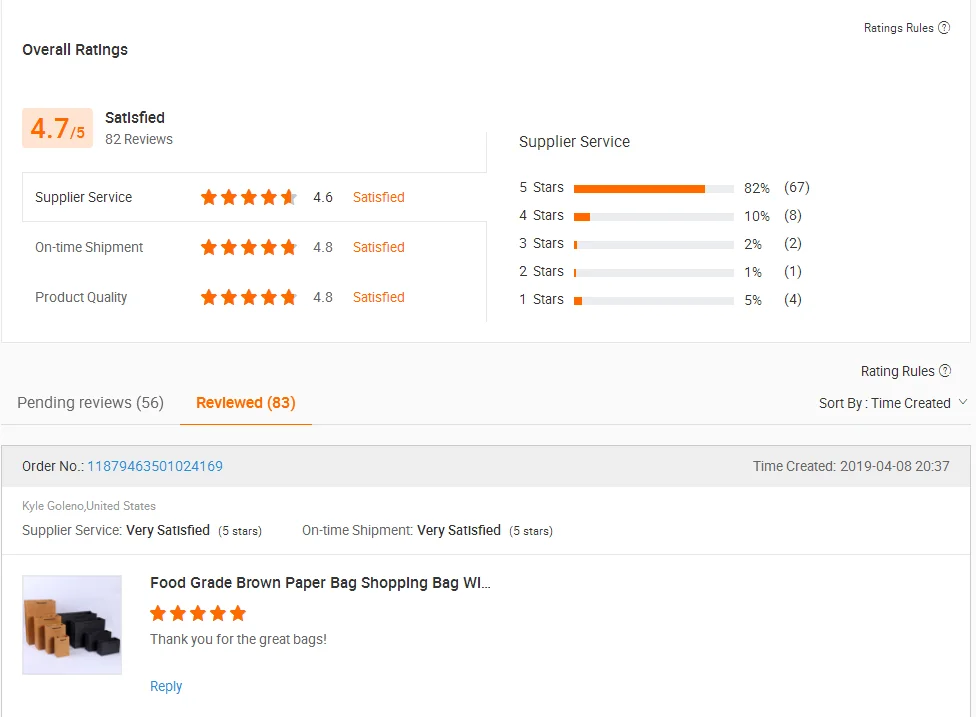Click the Ratings Rules help icon
This screenshot has height=717, width=976.
(944, 28)
